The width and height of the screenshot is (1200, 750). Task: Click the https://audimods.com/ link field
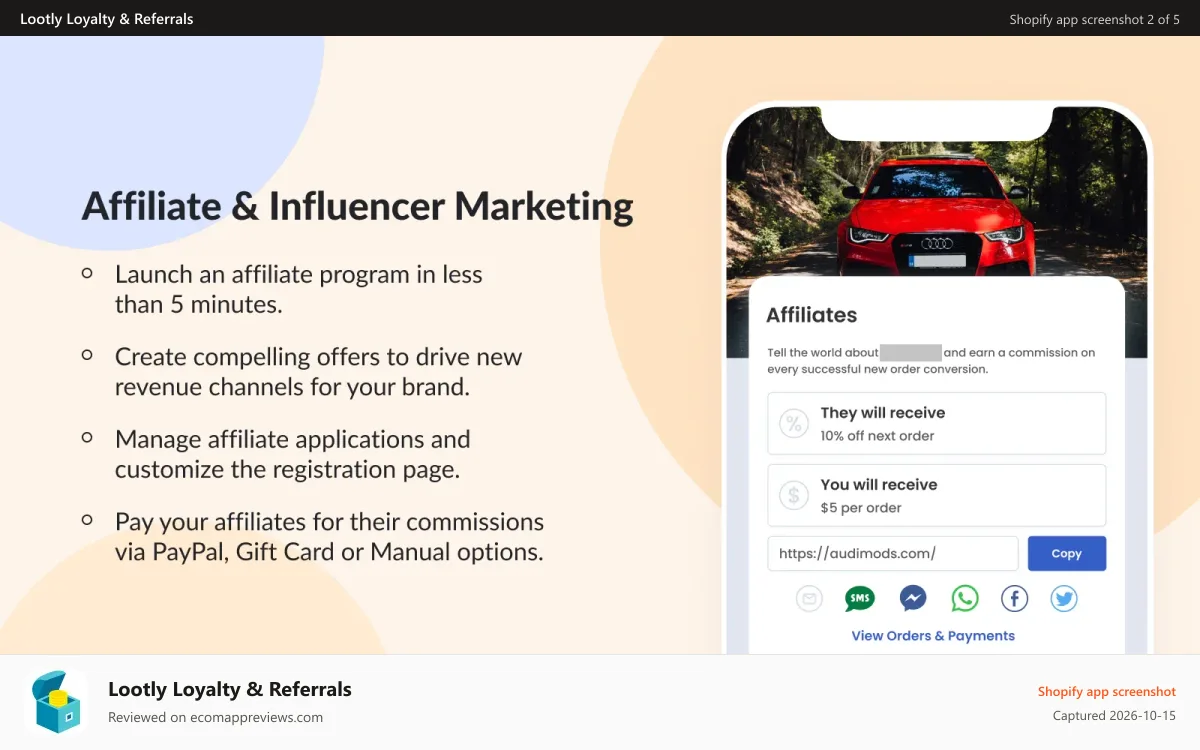[893, 553]
